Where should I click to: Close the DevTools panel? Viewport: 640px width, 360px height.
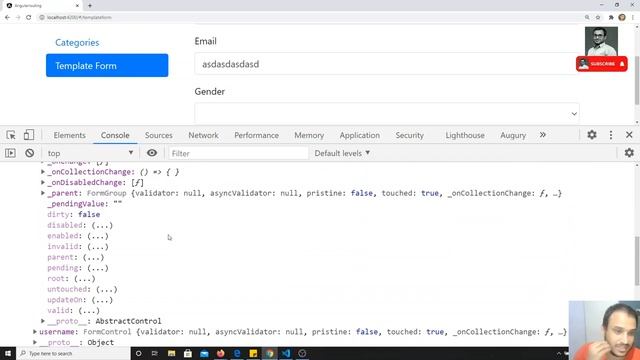(x=629, y=135)
